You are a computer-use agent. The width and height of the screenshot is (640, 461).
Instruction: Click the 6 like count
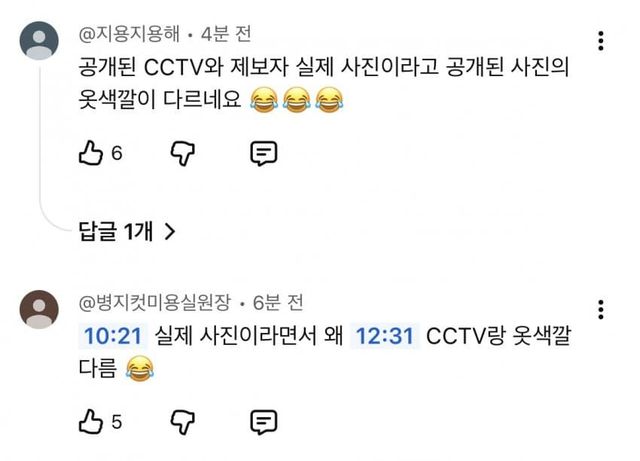(x=117, y=154)
